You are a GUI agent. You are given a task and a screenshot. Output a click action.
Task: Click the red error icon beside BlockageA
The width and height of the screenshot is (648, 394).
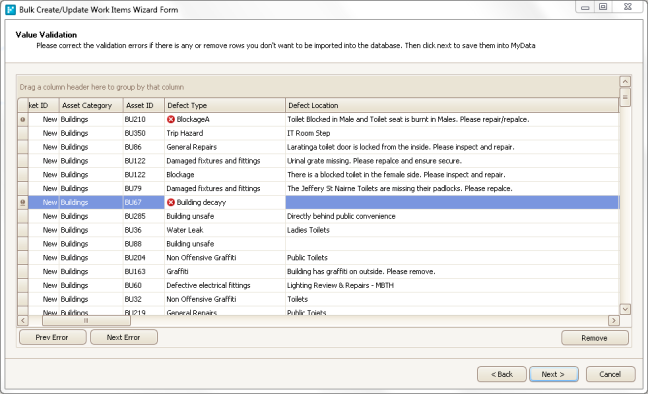(x=171, y=119)
